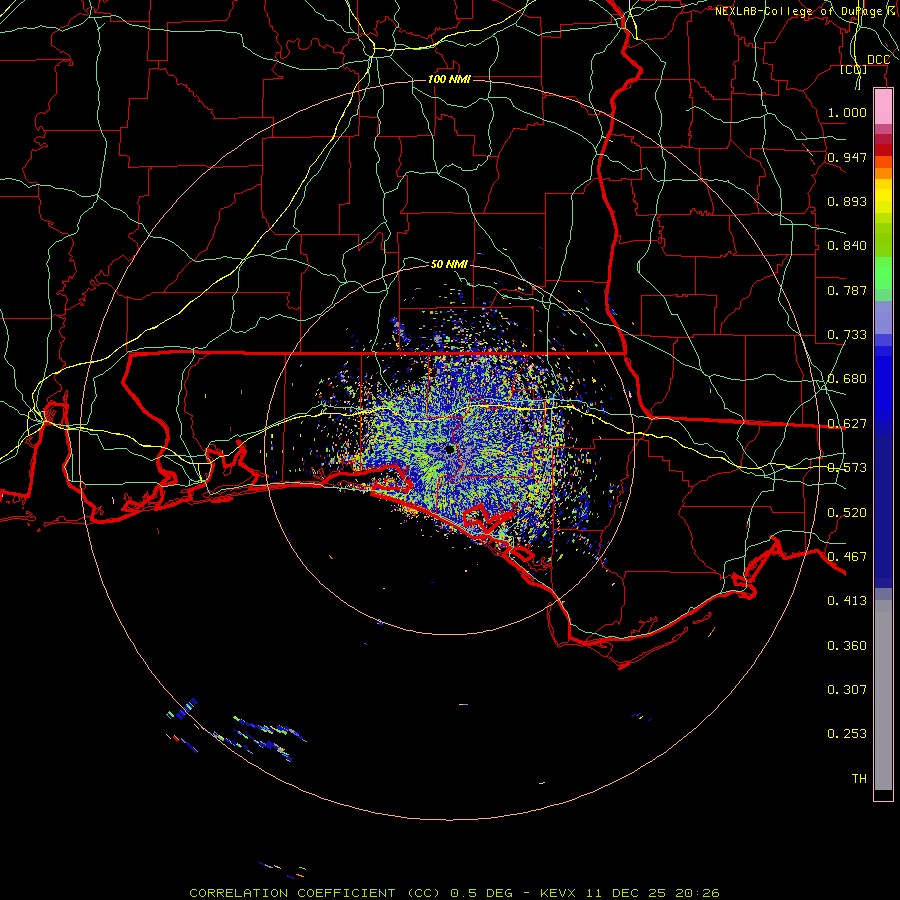This screenshot has height=900, width=900.
Task: Click the 0.467 color scale value
Action: pyautogui.click(x=847, y=556)
